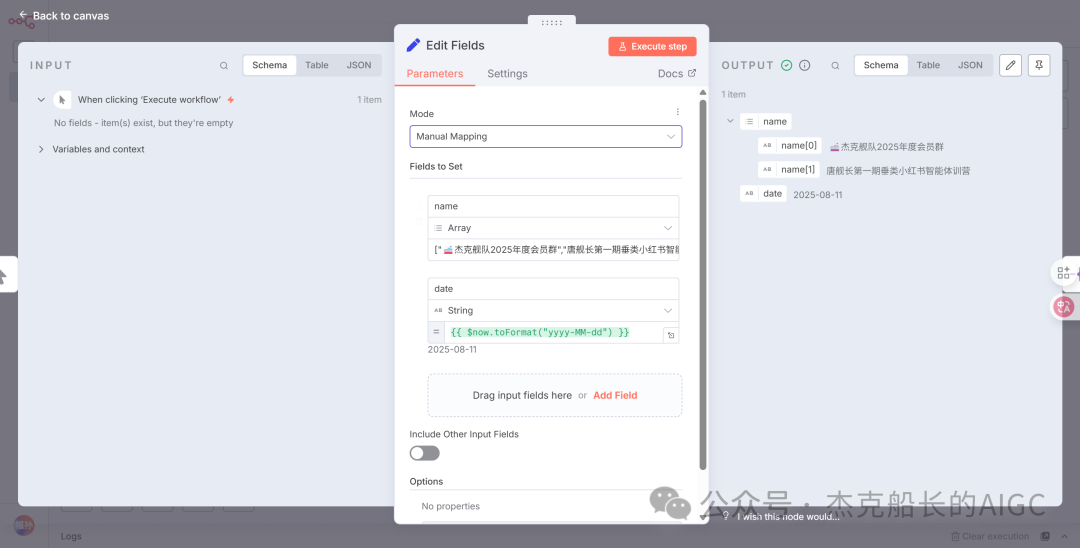Pin output data with the pin icon
1080x548 pixels.
coord(1039,65)
